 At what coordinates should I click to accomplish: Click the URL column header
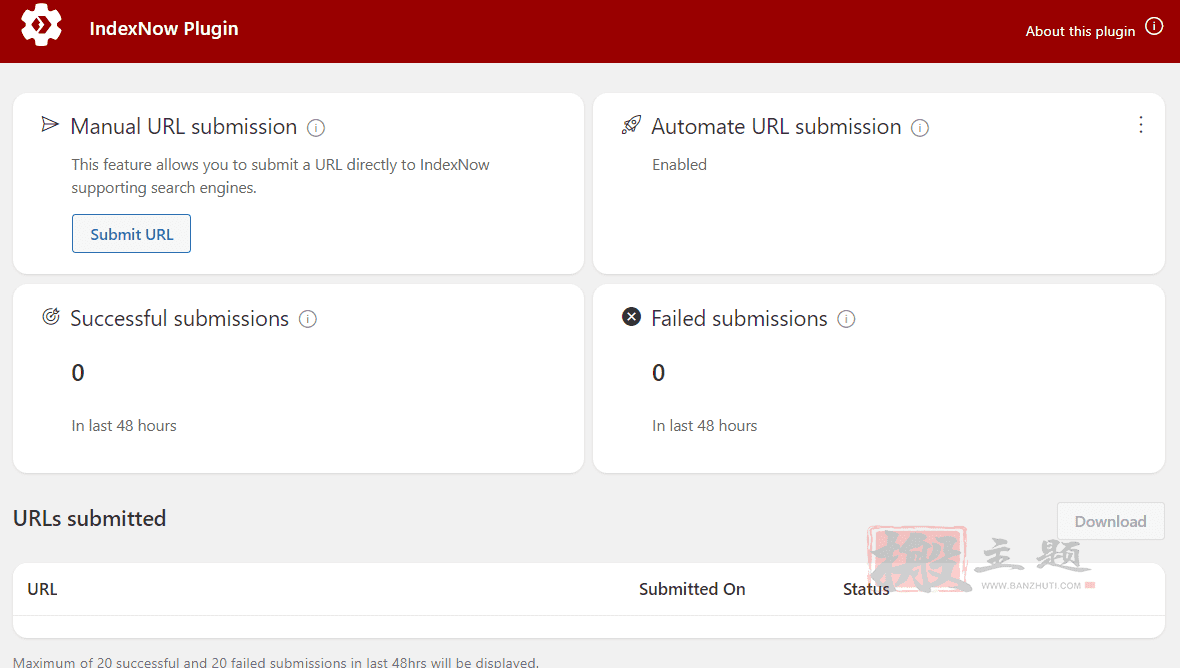pyautogui.click(x=42, y=589)
